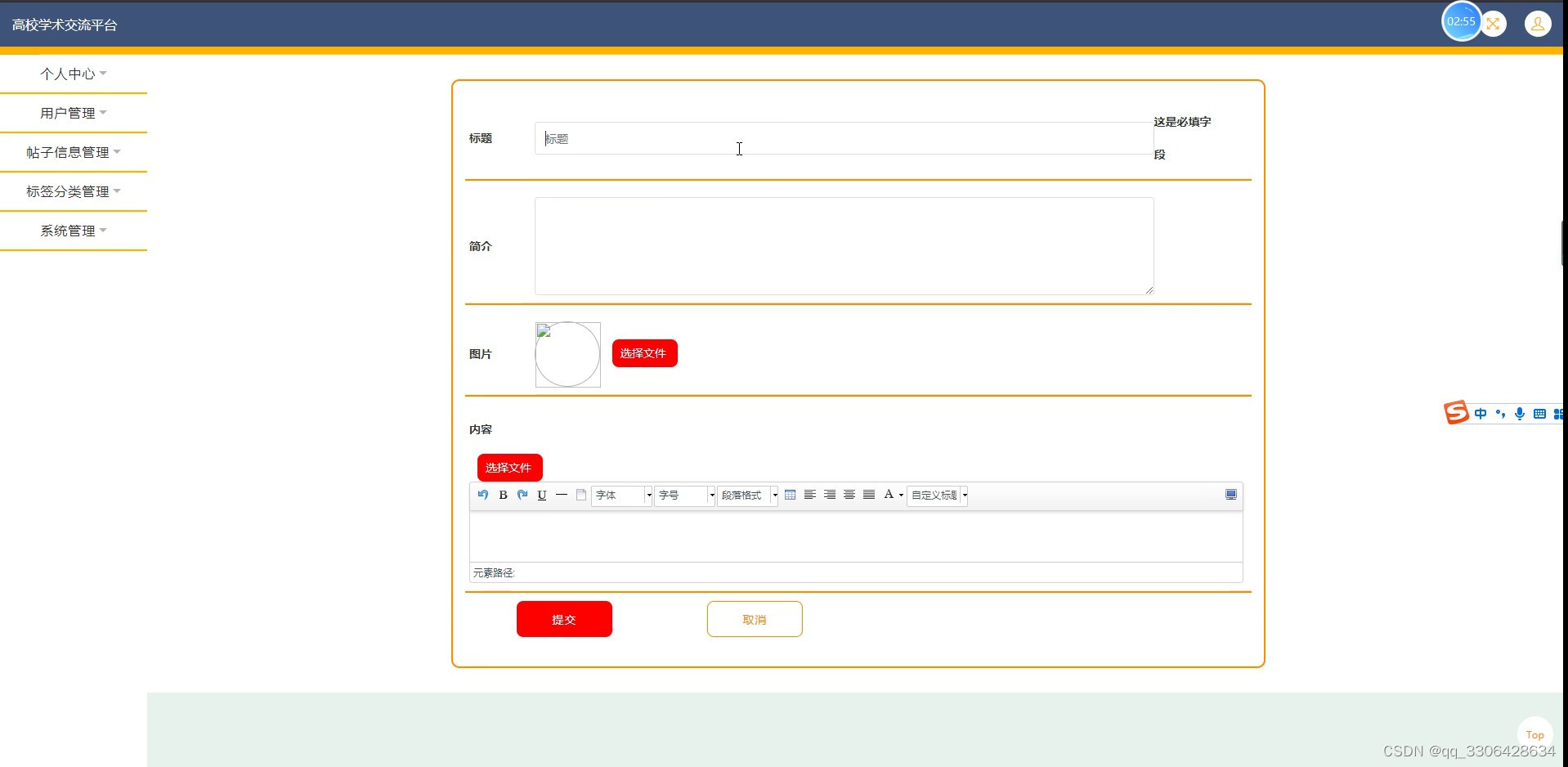Expand the 个人中心 sidebar menu
Viewport: 1568px width, 767px height.
click(74, 74)
